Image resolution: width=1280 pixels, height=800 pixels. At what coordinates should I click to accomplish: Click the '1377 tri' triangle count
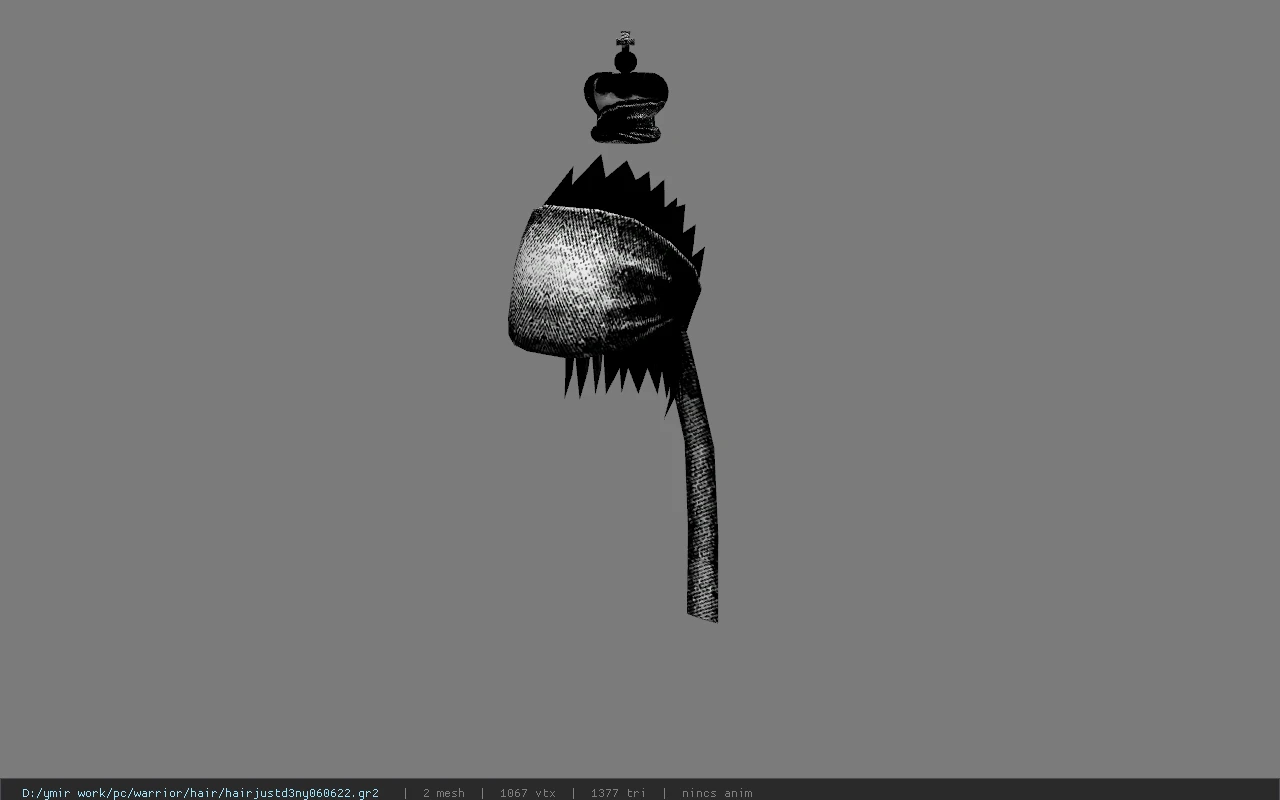(618, 793)
